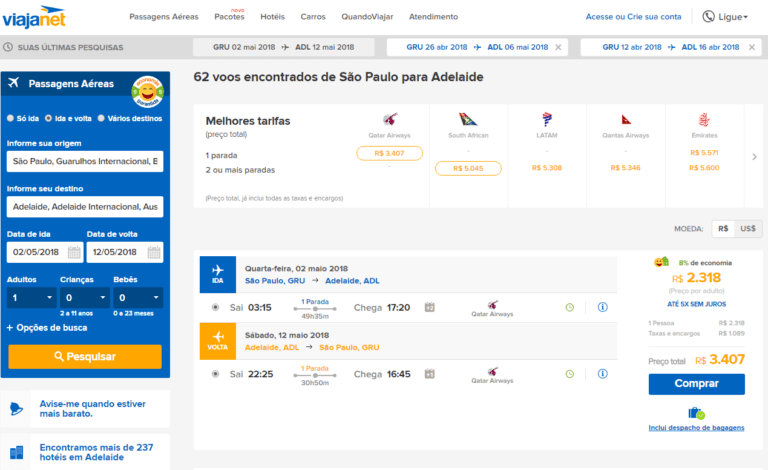Open the Adultos dropdown
This screenshot has width=768, height=470.
tap(30, 298)
